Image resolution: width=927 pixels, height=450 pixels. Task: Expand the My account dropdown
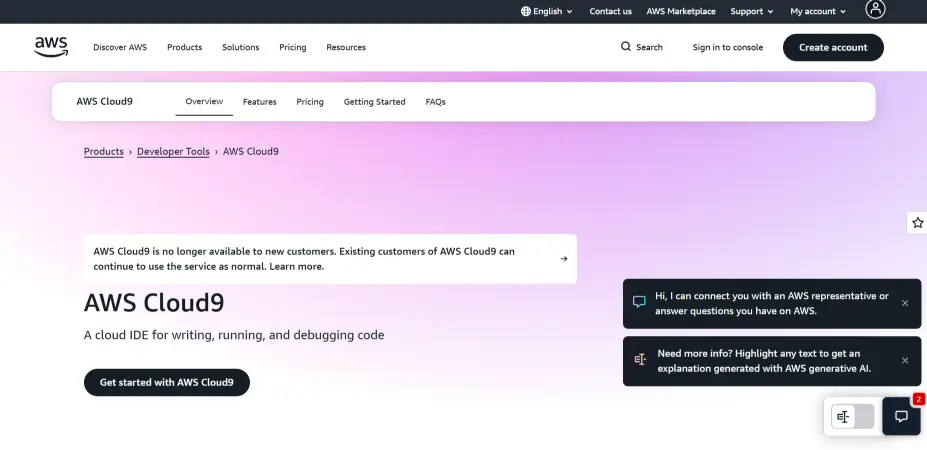(x=818, y=11)
